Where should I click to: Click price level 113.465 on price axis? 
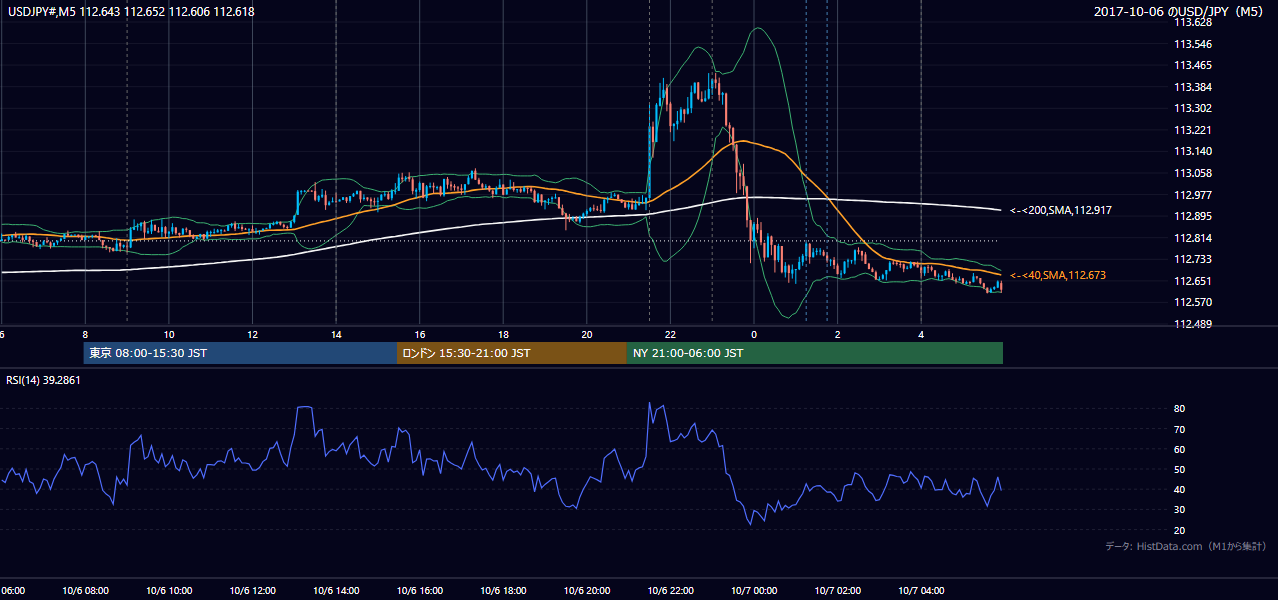(x=1193, y=65)
